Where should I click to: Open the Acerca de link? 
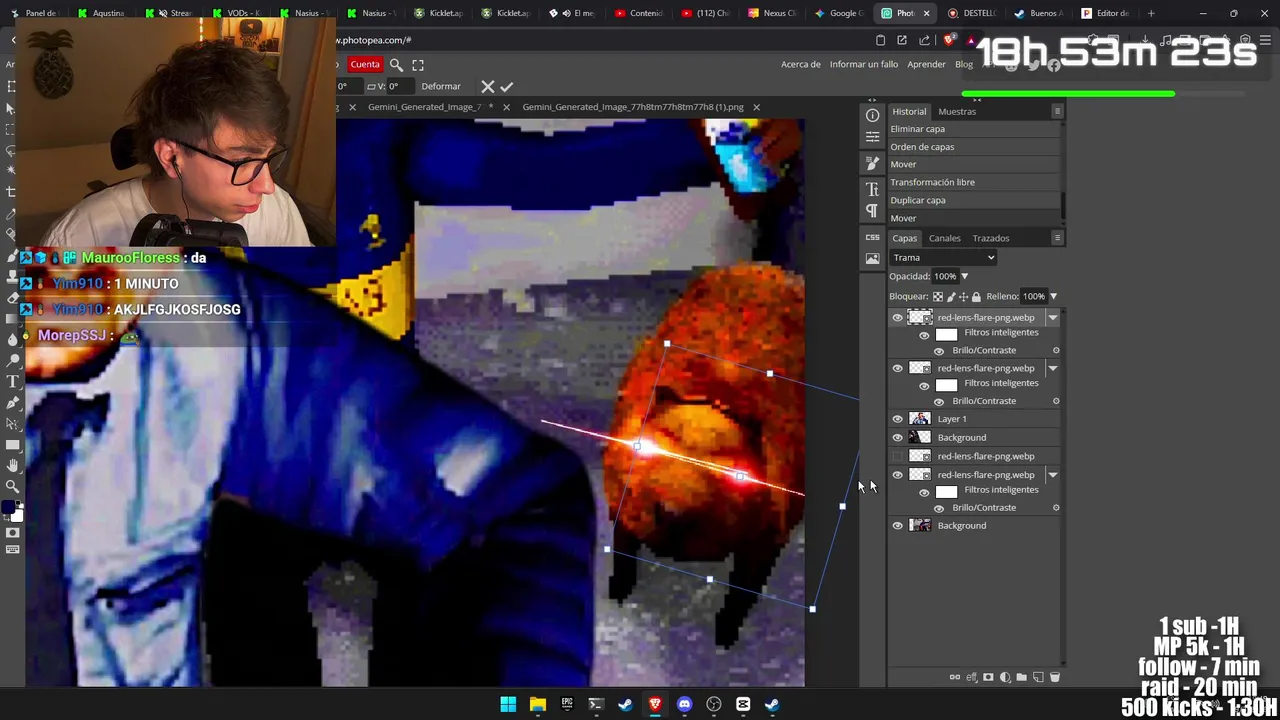(x=800, y=64)
